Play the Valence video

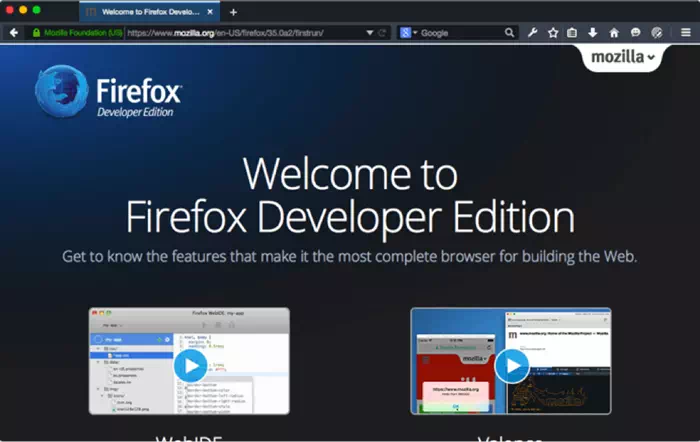pos(511,365)
